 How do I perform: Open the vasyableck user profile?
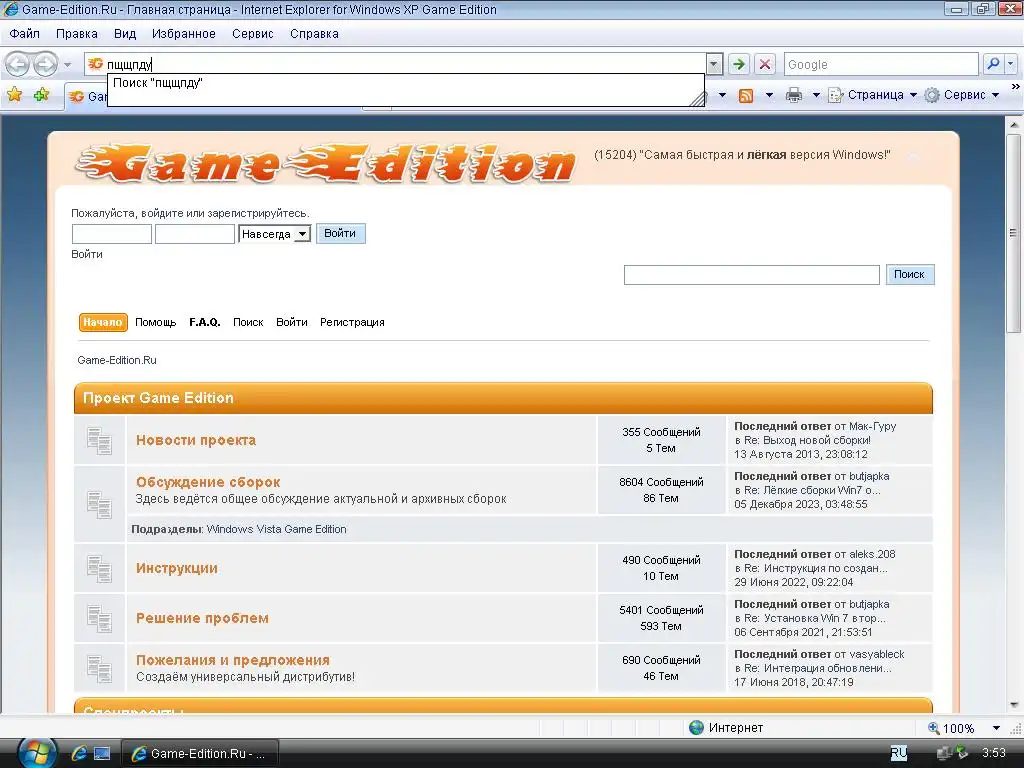[877, 654]
